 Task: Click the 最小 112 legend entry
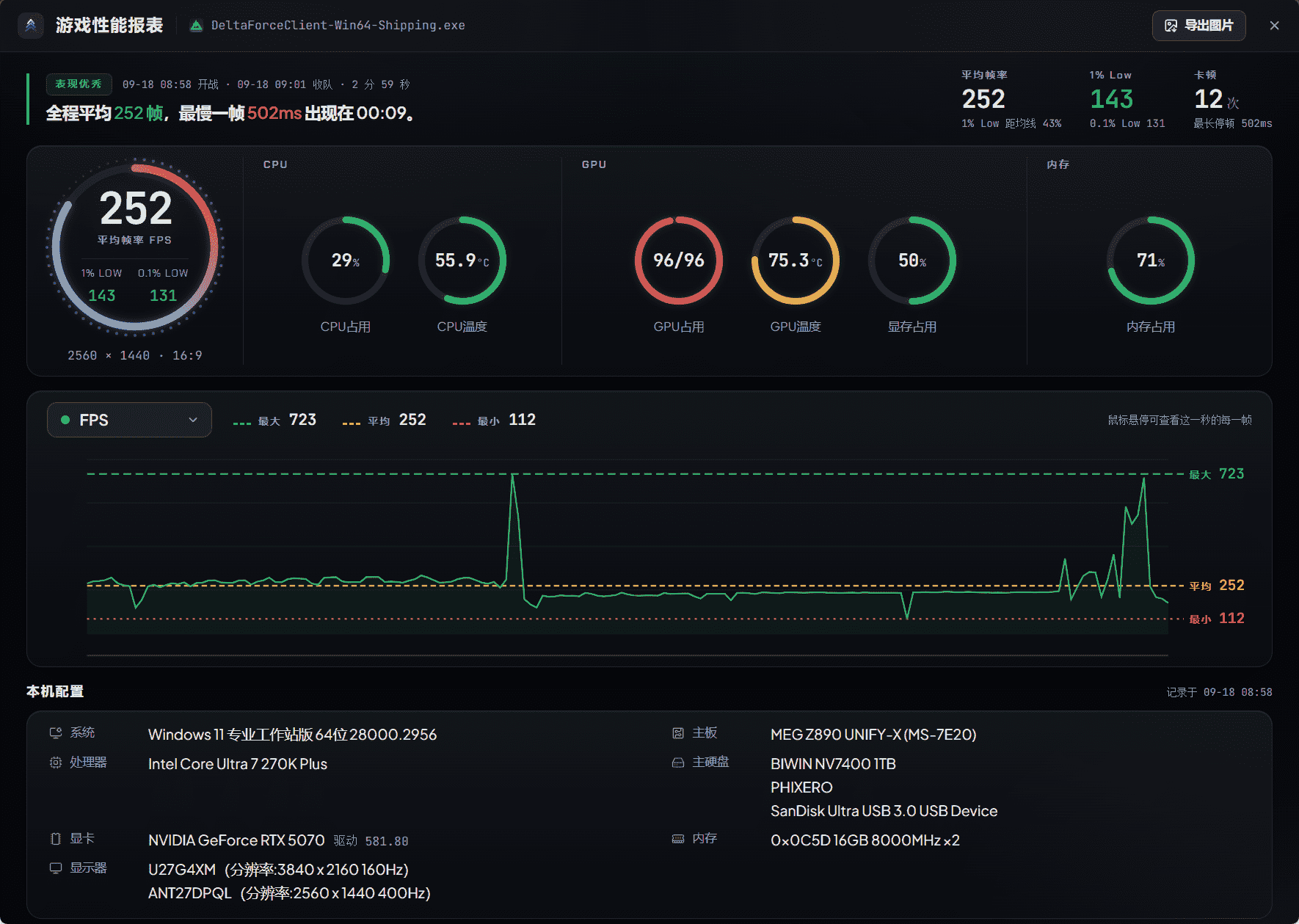494,420
